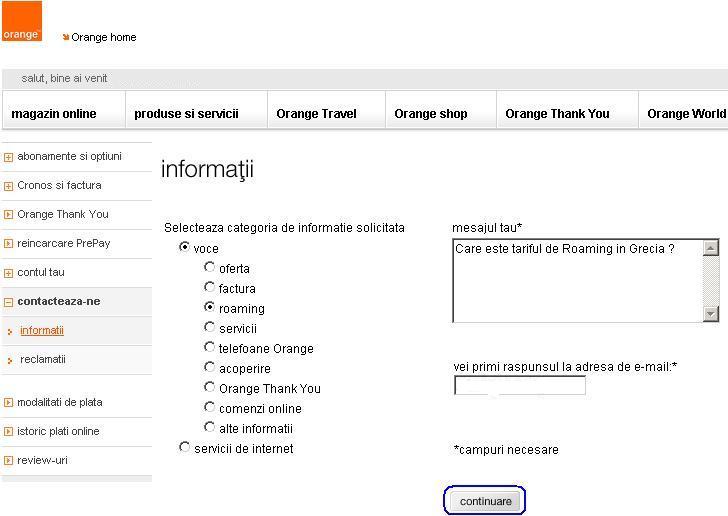Click the continuare button

tap(485, 501)
